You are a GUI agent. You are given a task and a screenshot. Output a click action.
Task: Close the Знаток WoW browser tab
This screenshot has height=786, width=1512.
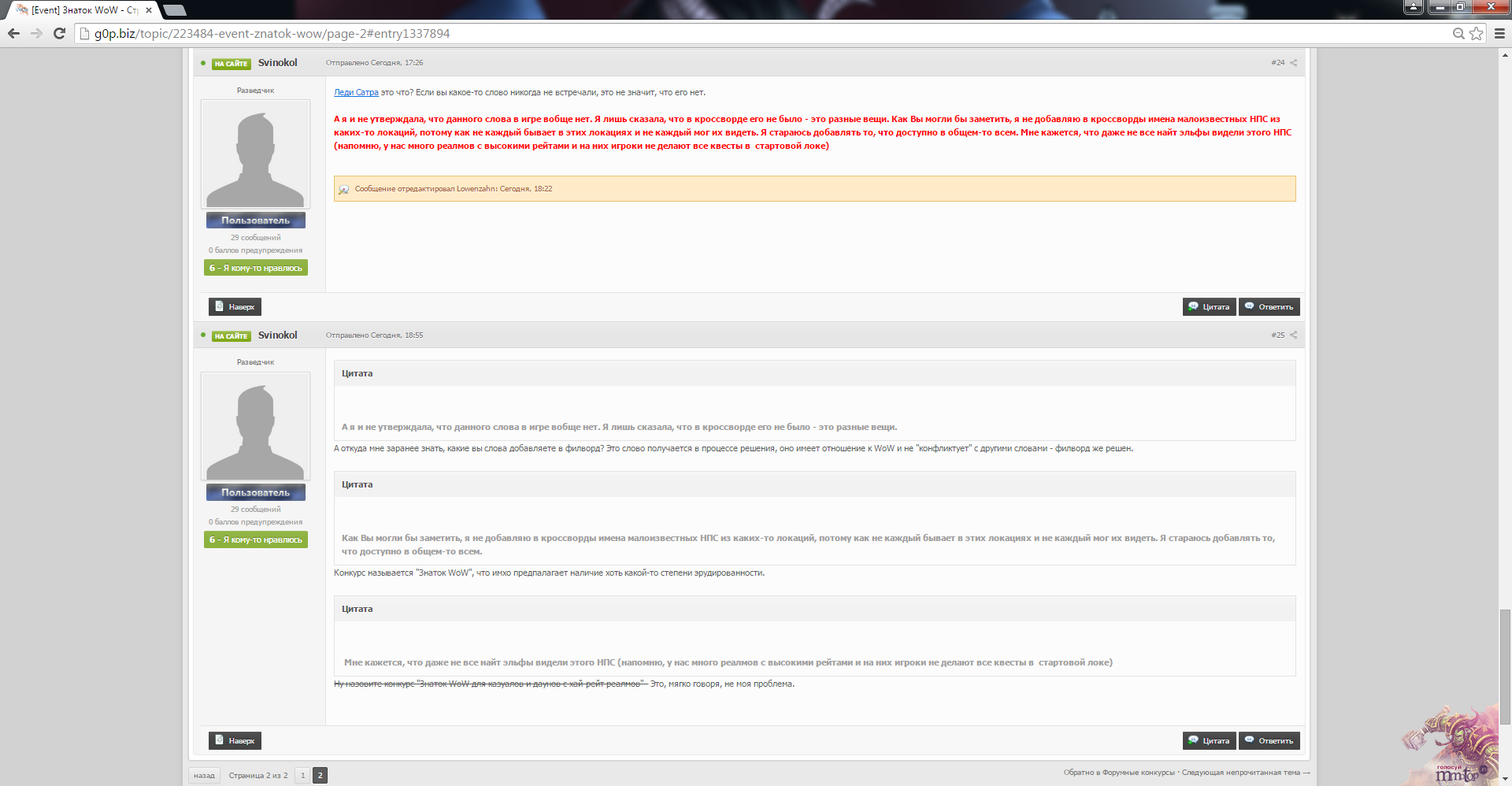tap(149, 10)
